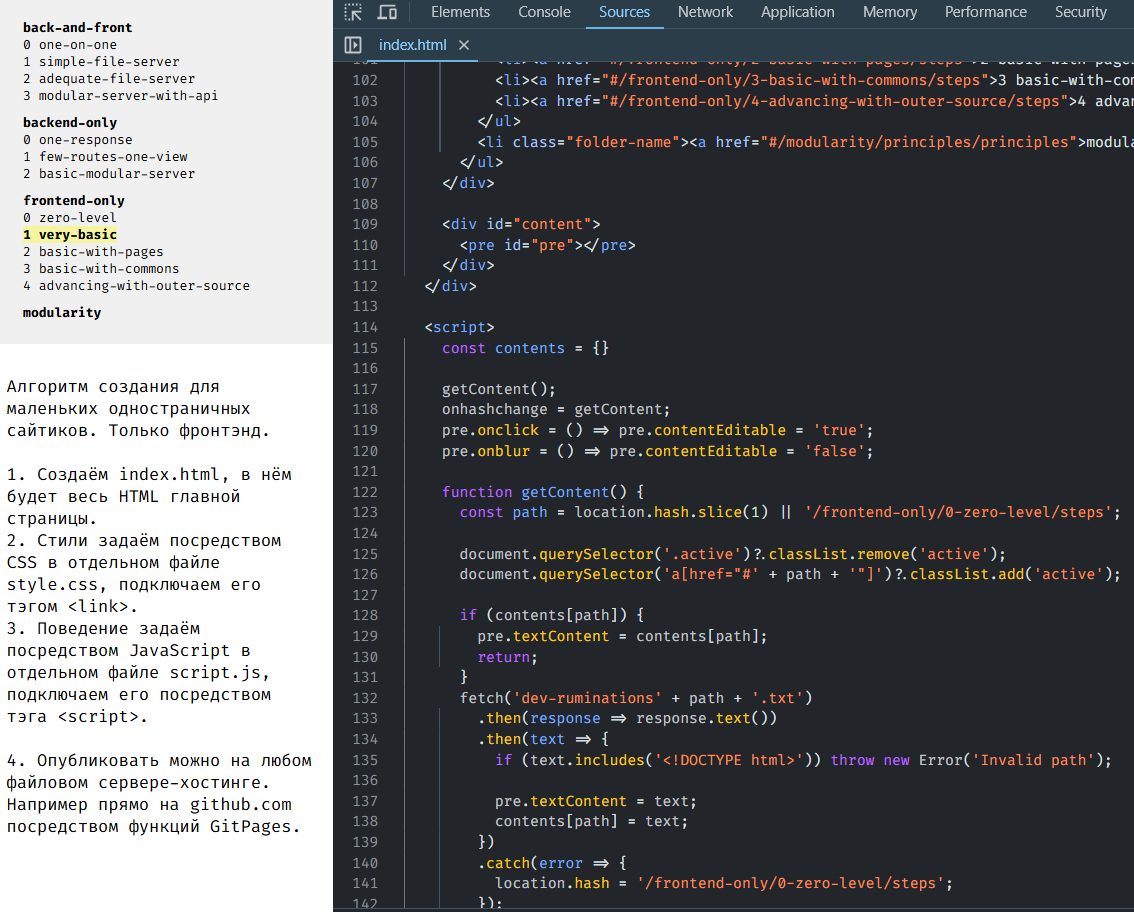Open the 2 basic-modular-server link
Screen dimensions: 1134x912
point(108,174)
